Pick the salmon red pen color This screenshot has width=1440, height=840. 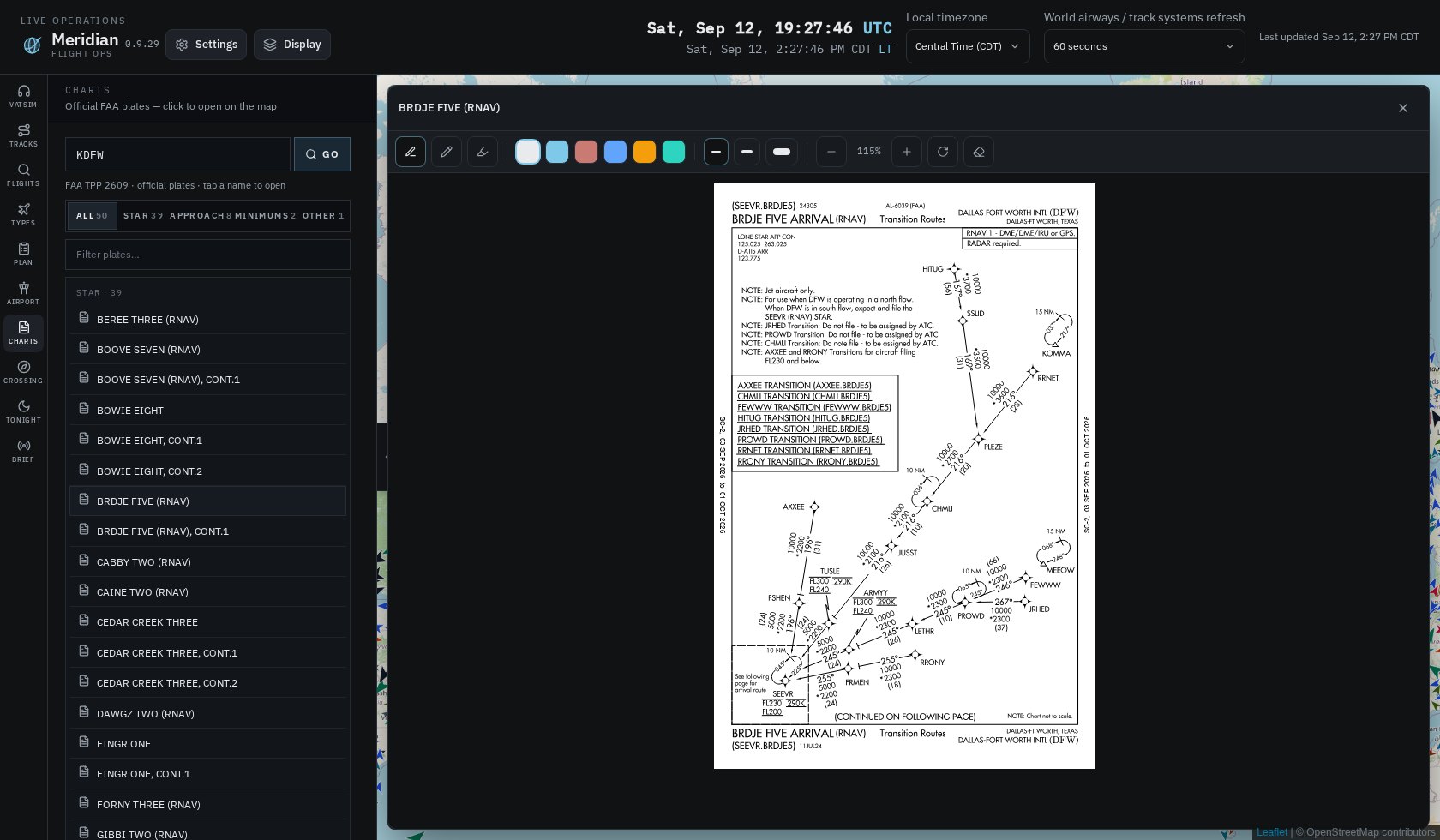pos(586,152)
